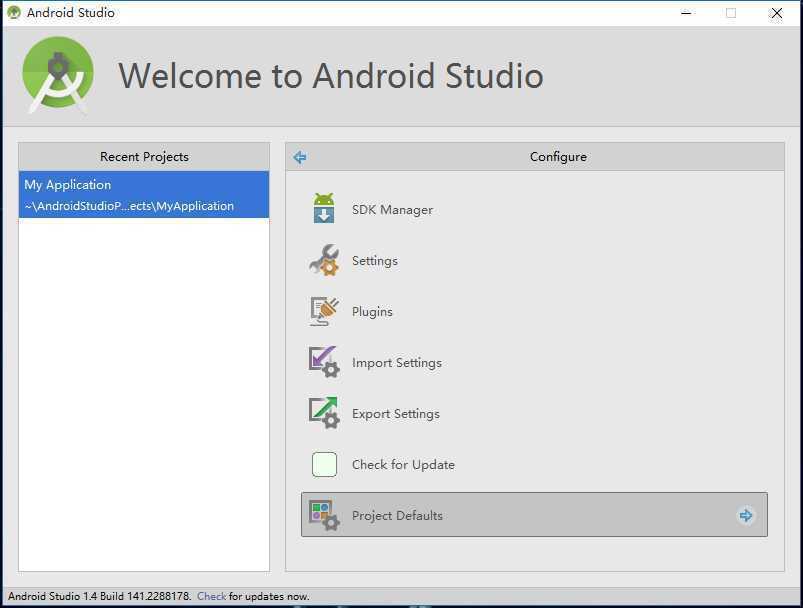Click the Settings wrench and gear icon
This screenshot has width=803, height=608.
click(324, 260)
